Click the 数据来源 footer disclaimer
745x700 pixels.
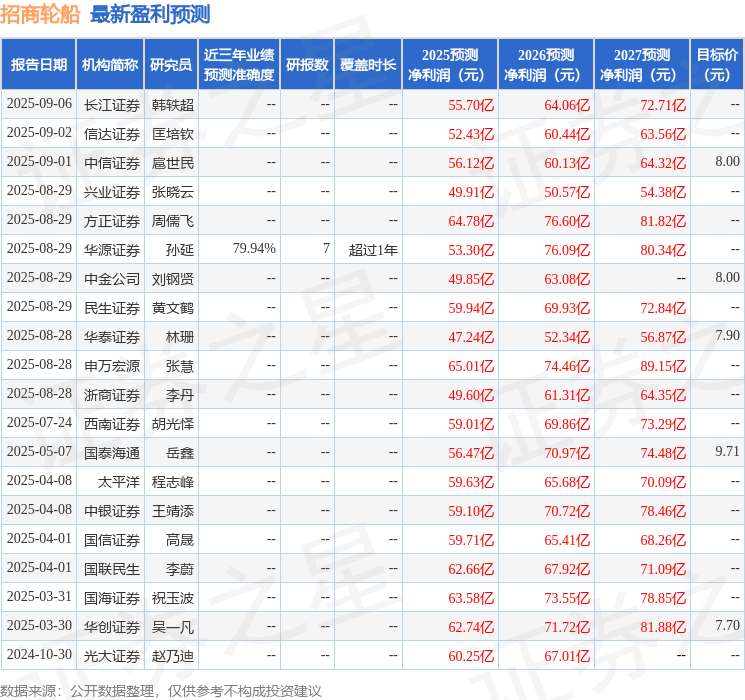[161, 691]
